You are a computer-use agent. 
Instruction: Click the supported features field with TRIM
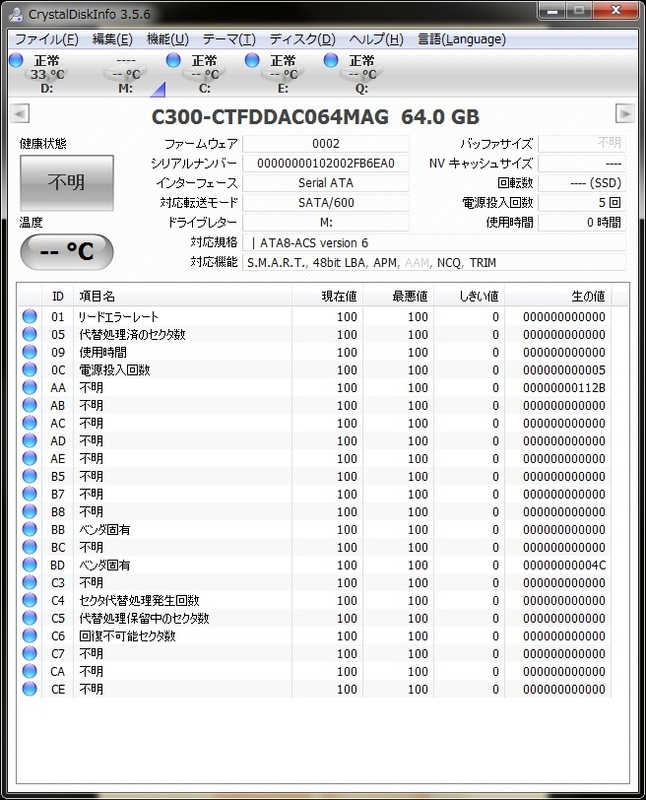coord(434,262)
